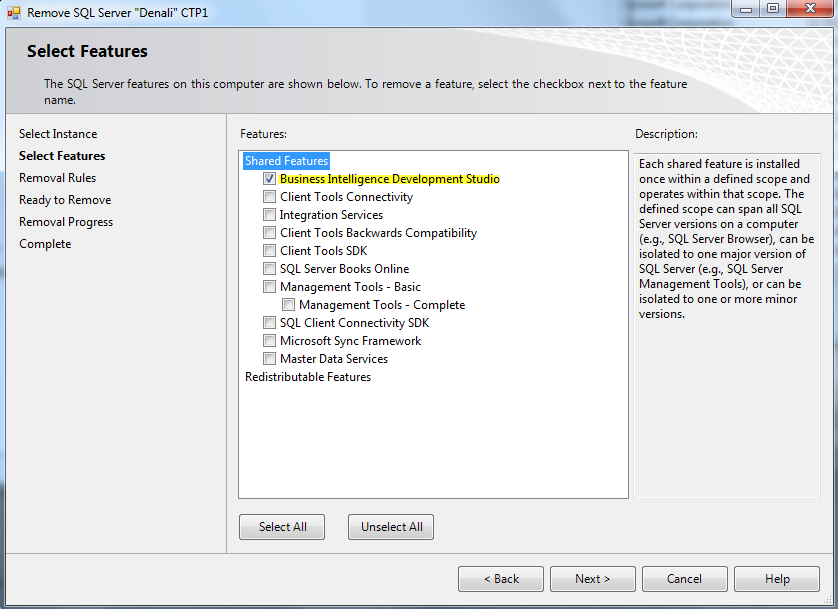The image size is (838, 609).
Task: Select the Redistributable Features node
Action: click(x=308, y=377)
